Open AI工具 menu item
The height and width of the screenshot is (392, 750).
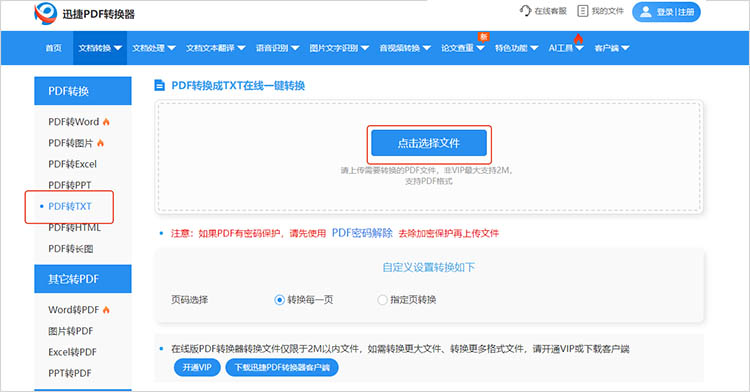pyautogui.click(x=566, y=48)
